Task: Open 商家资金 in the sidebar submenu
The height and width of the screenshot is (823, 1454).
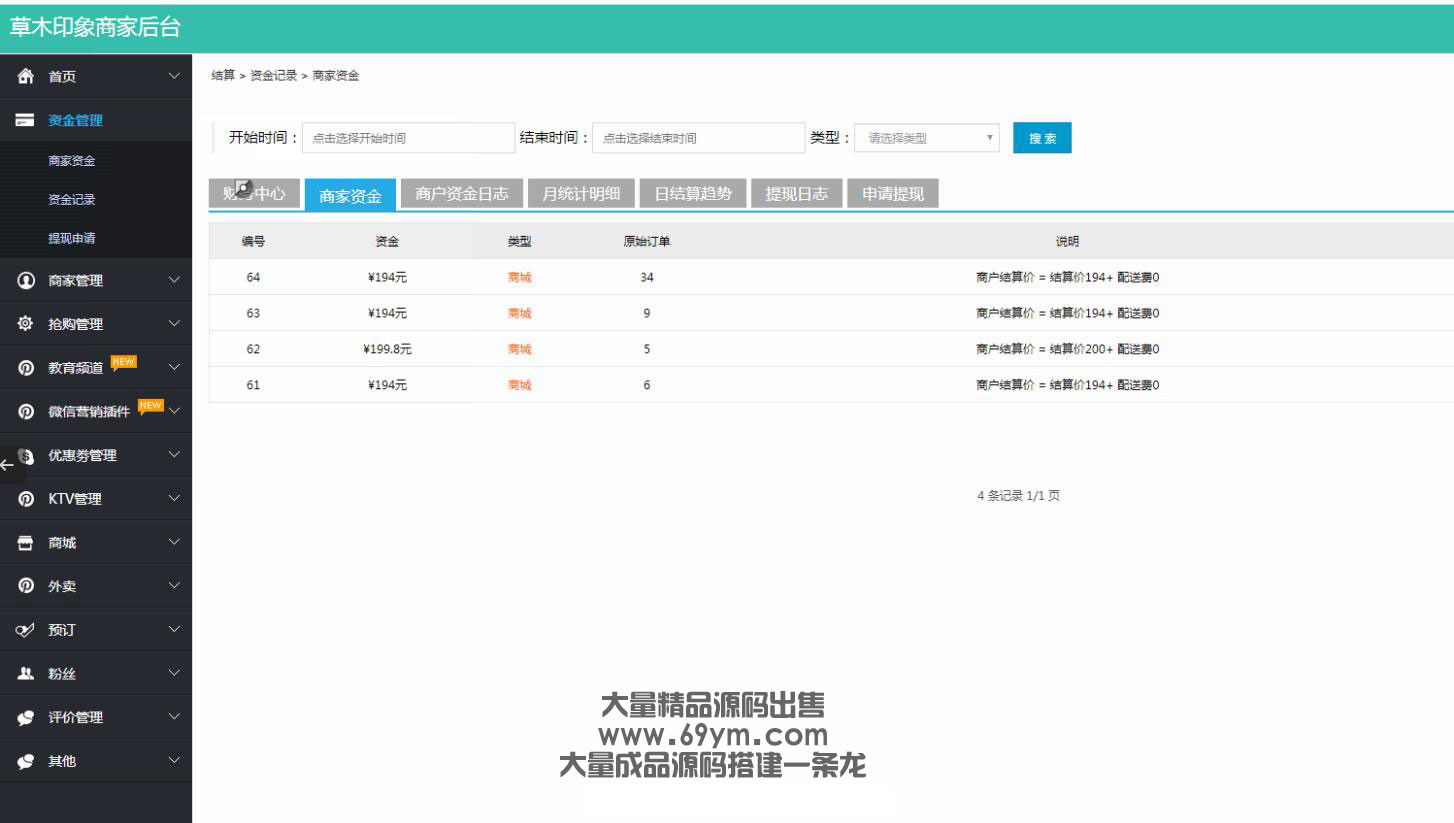Action: coord(72,161)
